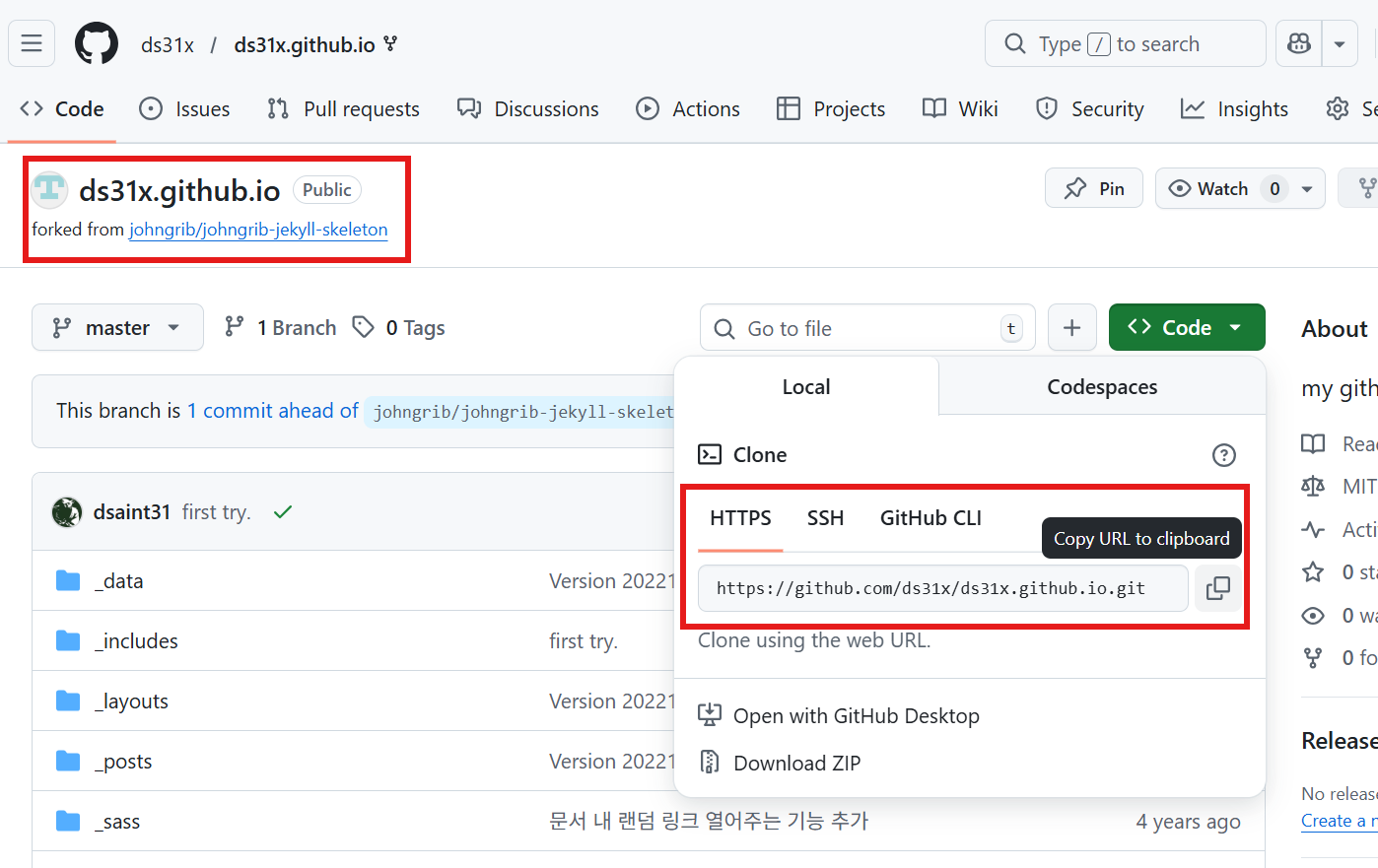
Task: View the 1 Branch link
Action: (281, 327)
